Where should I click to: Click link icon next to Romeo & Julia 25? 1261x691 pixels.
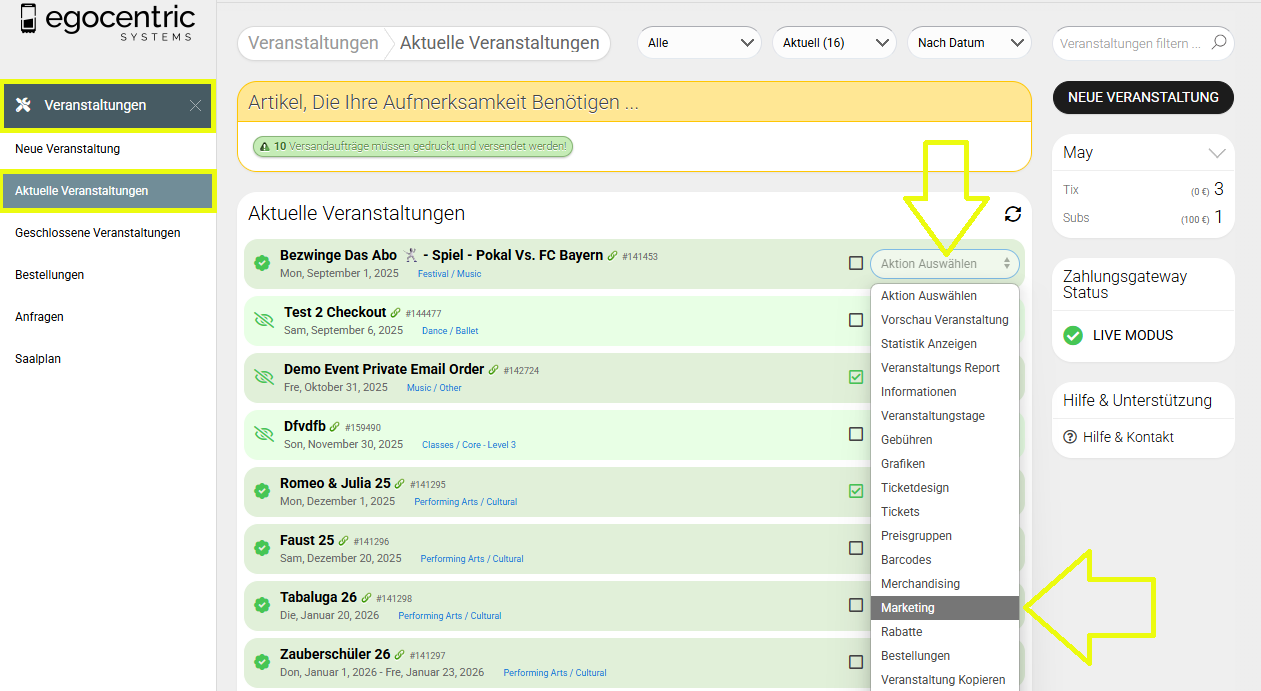pos(400,484)
